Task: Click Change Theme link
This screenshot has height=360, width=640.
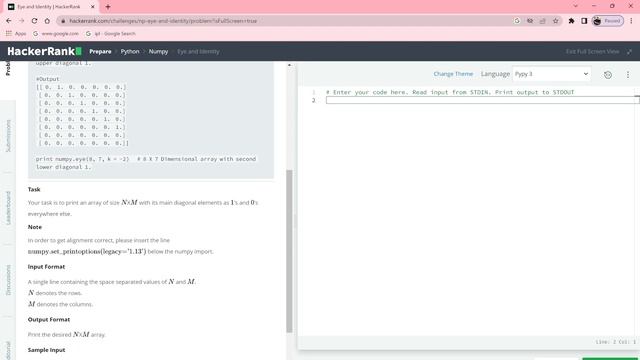Action: click(x=453, y=74)
